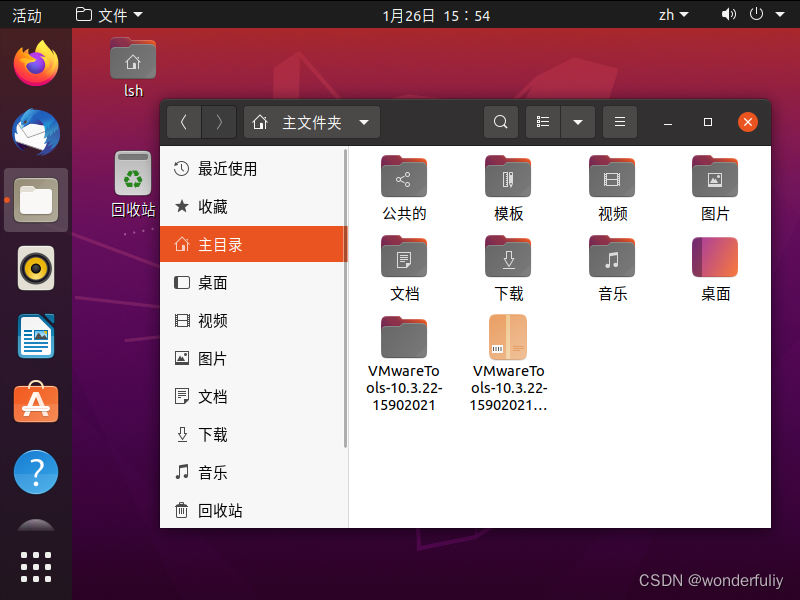Viewport: 800px width, 600px height.
Task: Select 视频 in the sidebar
Action: point(254,320)
